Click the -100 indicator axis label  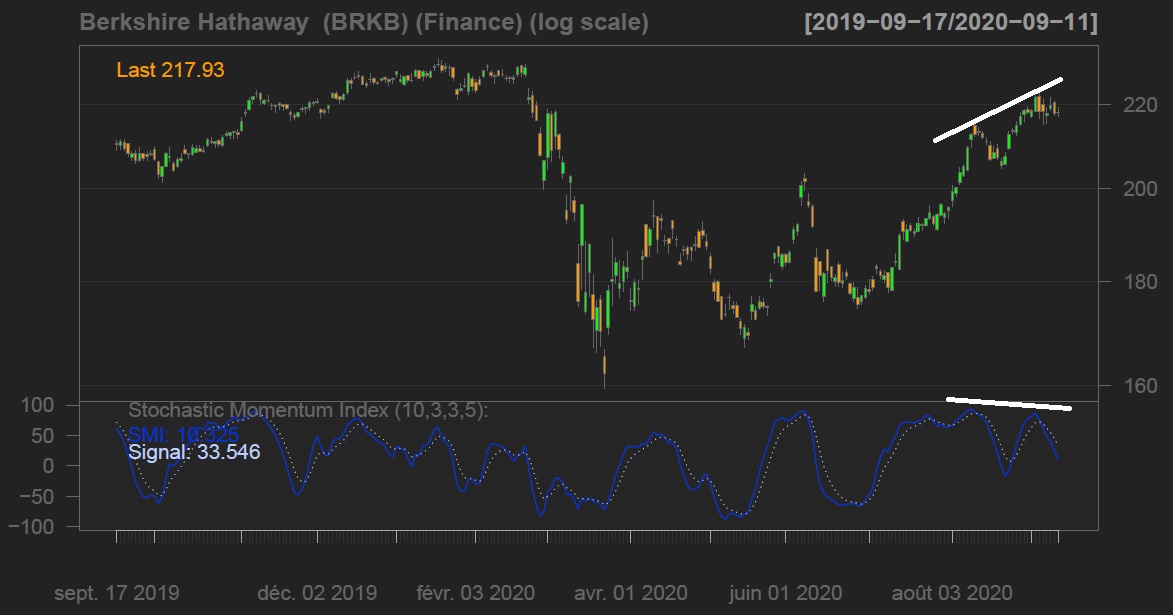[x=31, y=527]
